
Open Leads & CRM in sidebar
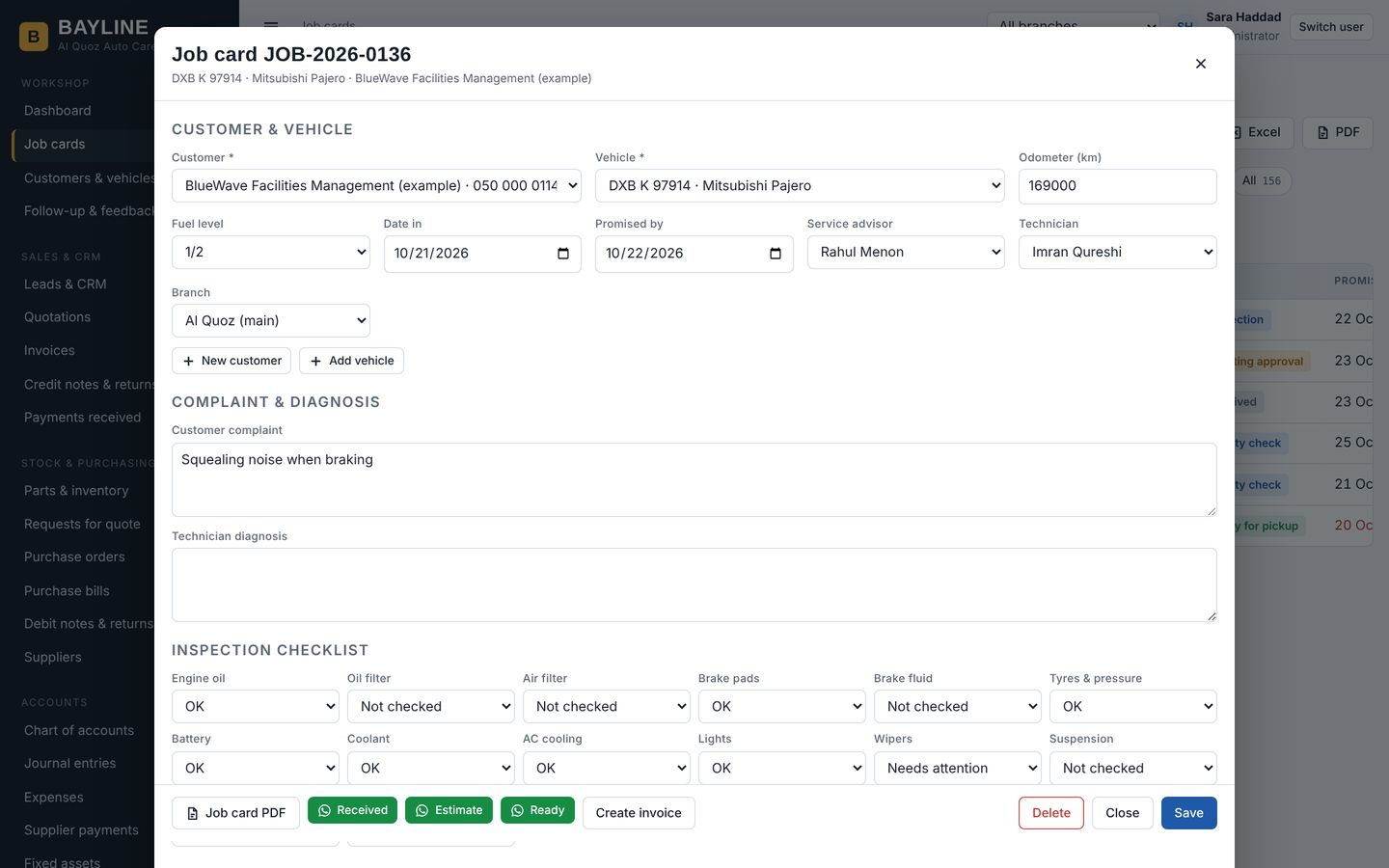coord(66,285)
